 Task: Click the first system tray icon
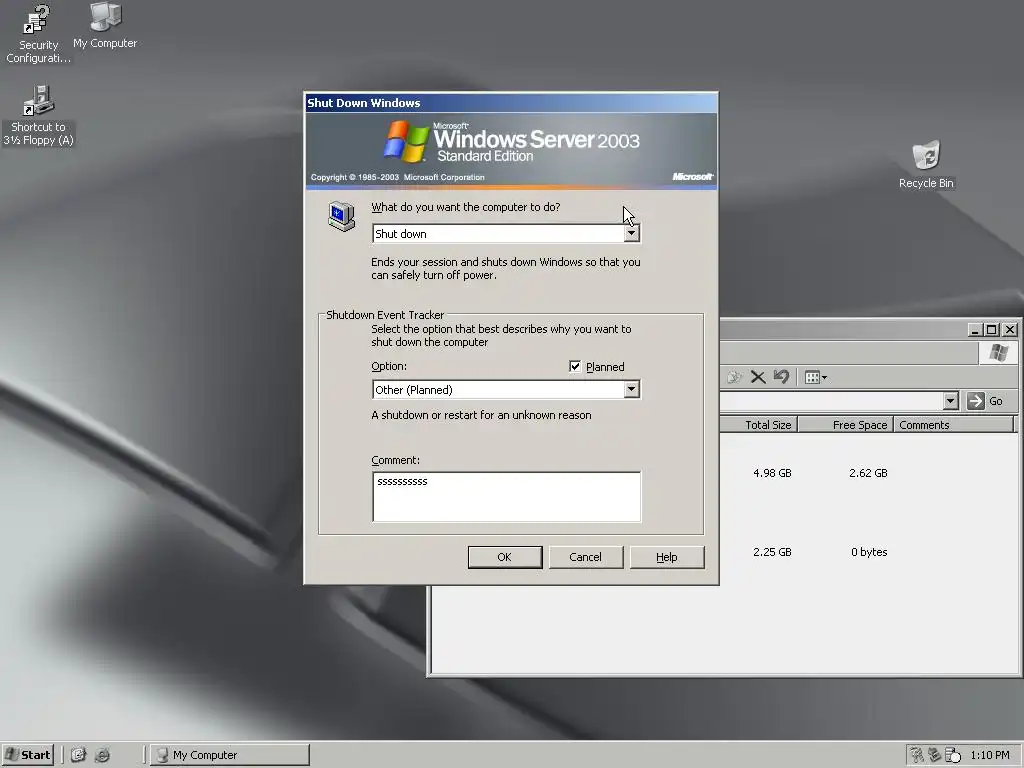(917, 755)
